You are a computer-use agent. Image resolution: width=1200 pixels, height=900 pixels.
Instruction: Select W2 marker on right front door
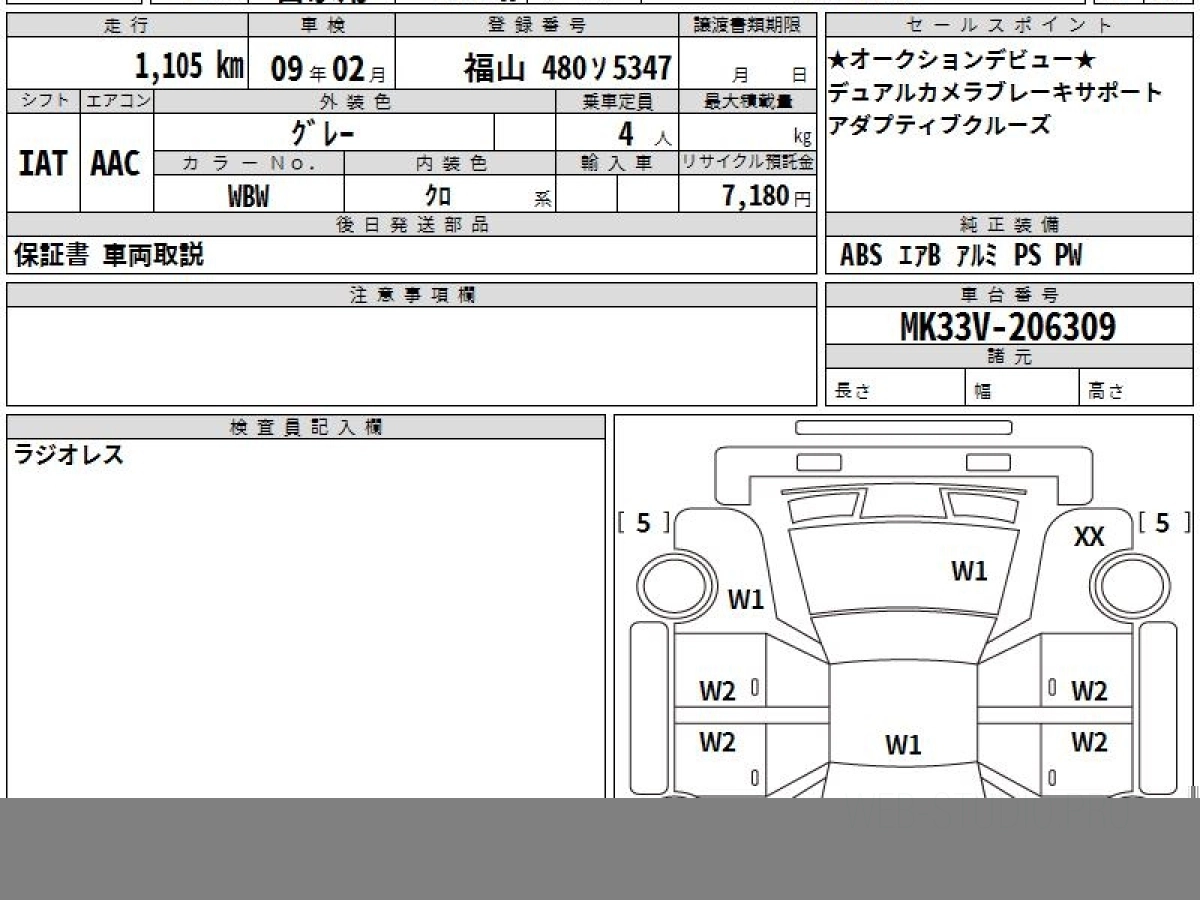(x=1089, y=691)
